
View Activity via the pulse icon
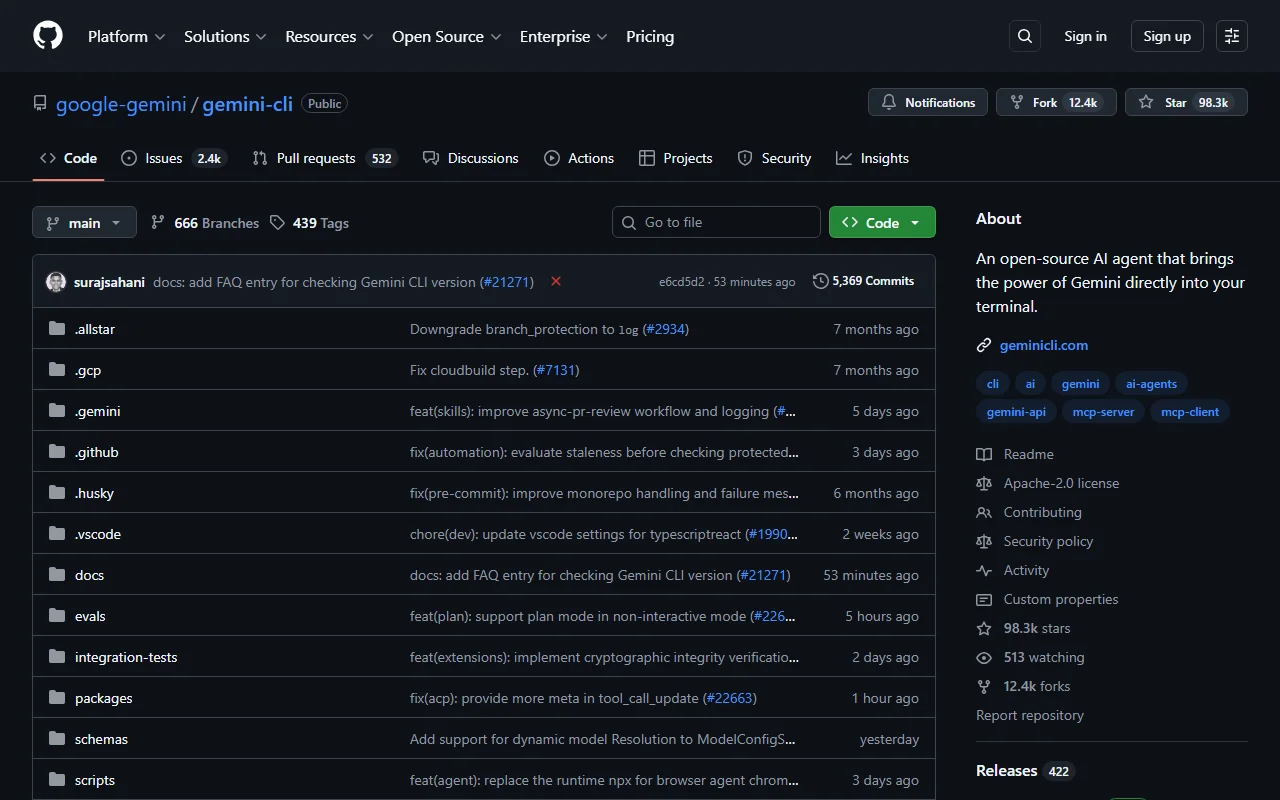tap(985, 570)
